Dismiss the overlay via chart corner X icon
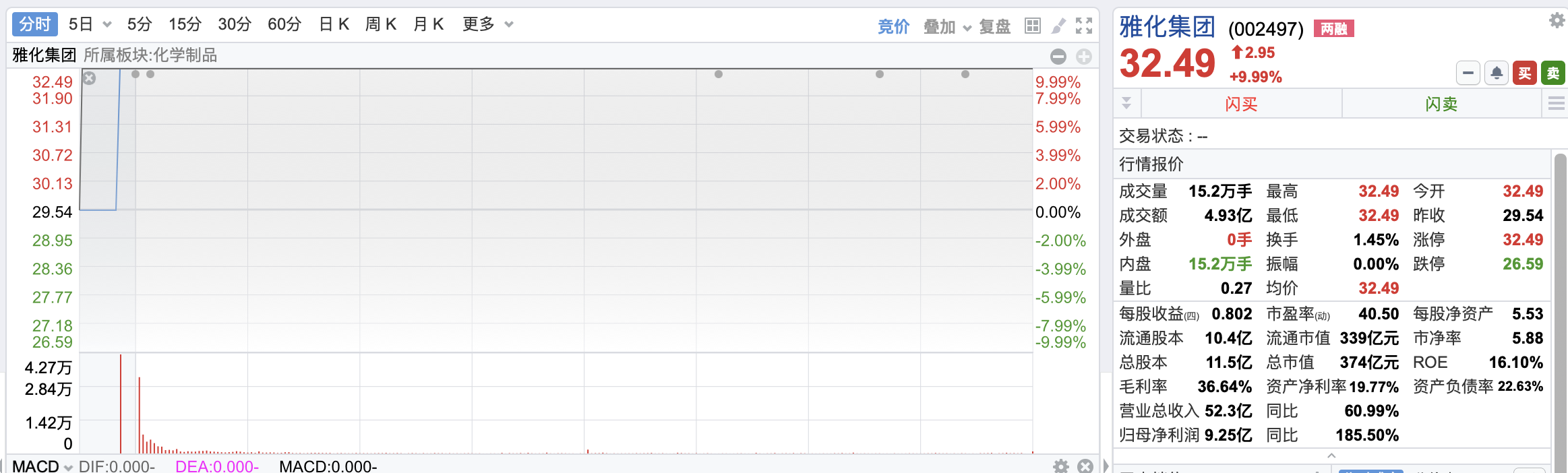Image resolution: width=1568 pixels, height=473 pixels. pyautogui.click(x=89, y=78)
